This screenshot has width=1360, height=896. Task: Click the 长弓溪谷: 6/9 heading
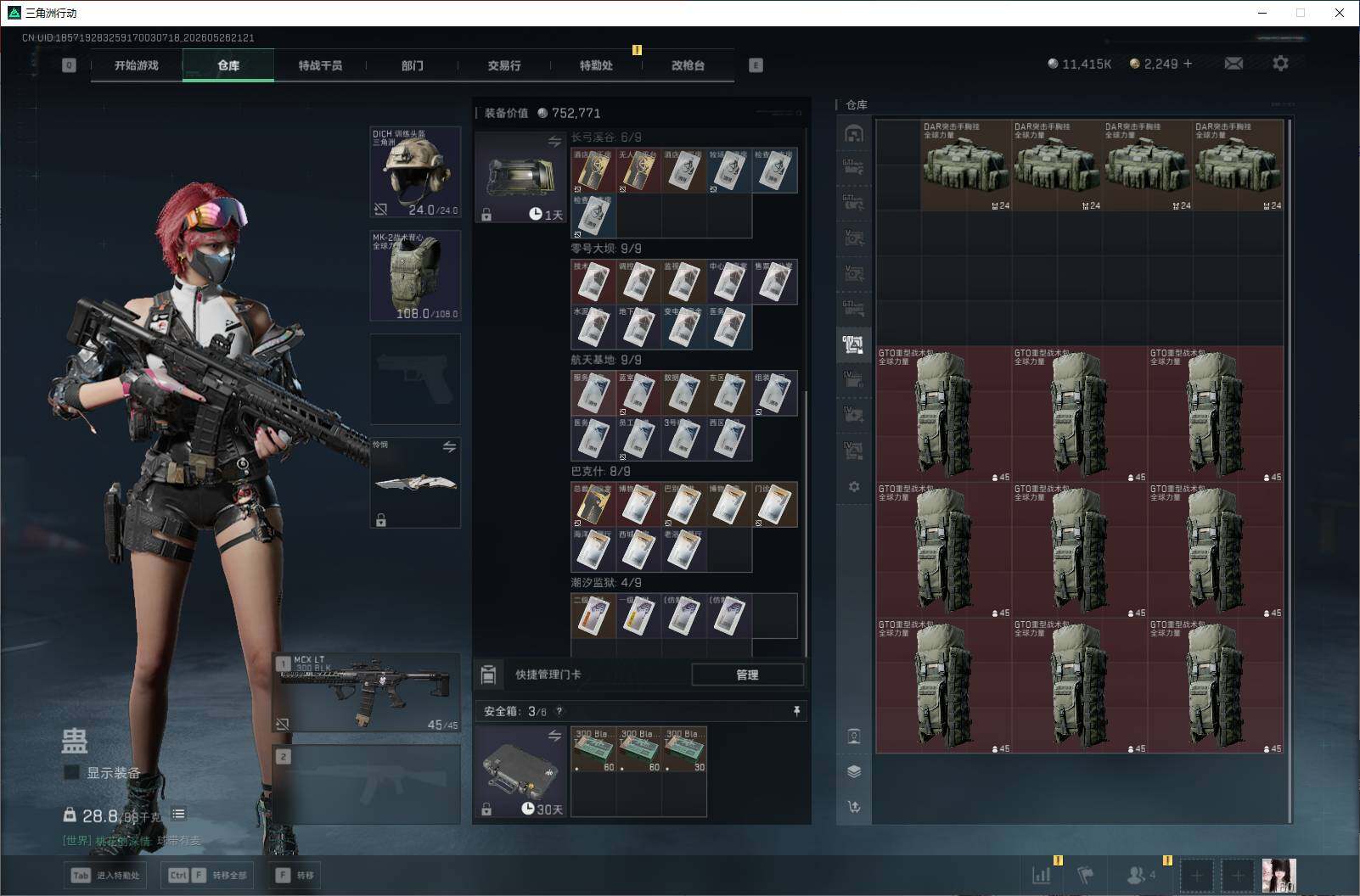[606, 137]
